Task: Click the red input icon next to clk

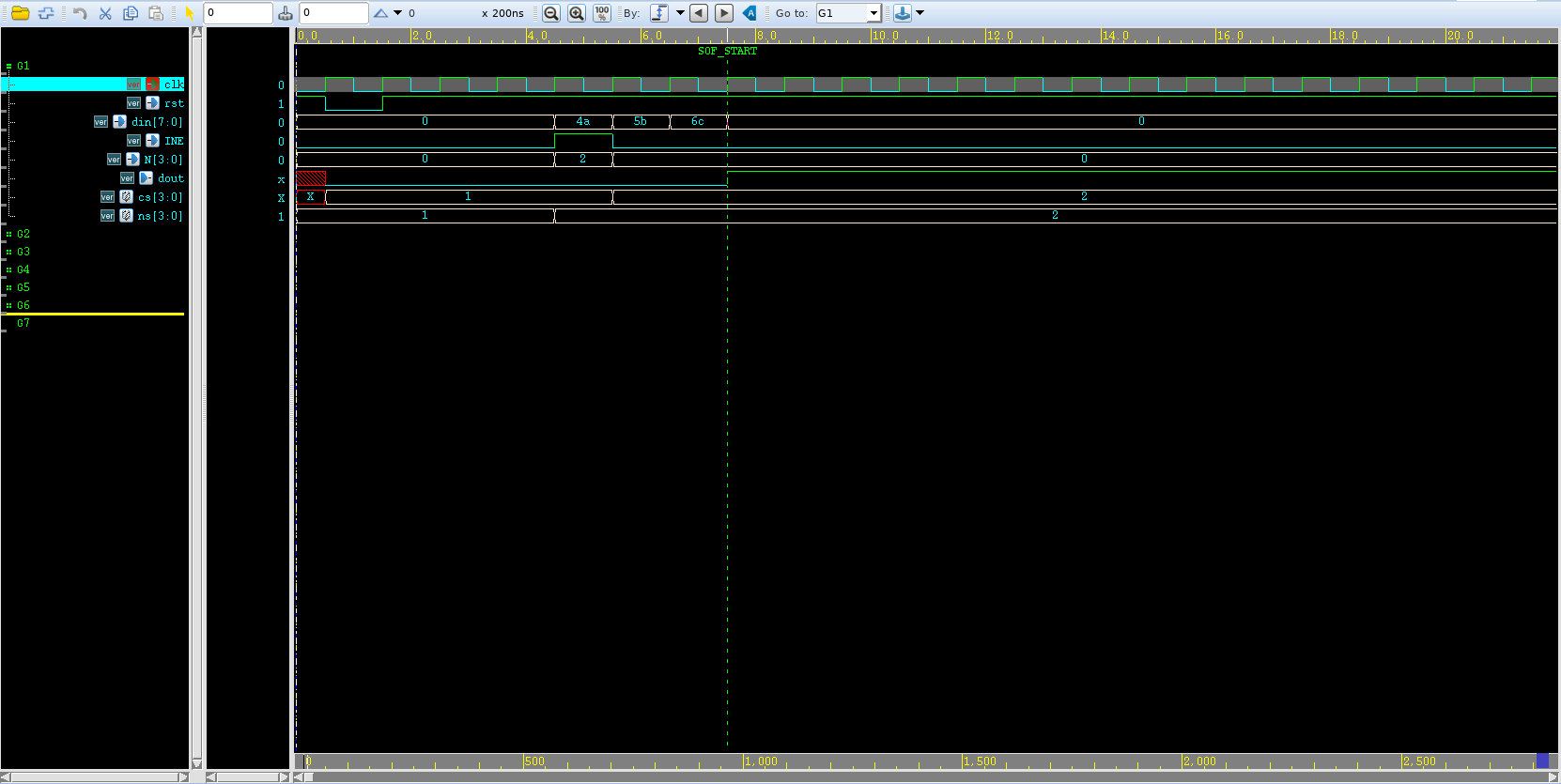Action: click(152, 85)
